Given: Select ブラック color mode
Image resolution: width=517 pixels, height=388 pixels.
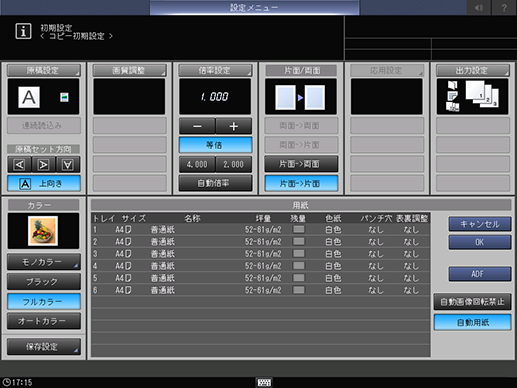Looking at the screenshot, I should [x=44, y=282].
